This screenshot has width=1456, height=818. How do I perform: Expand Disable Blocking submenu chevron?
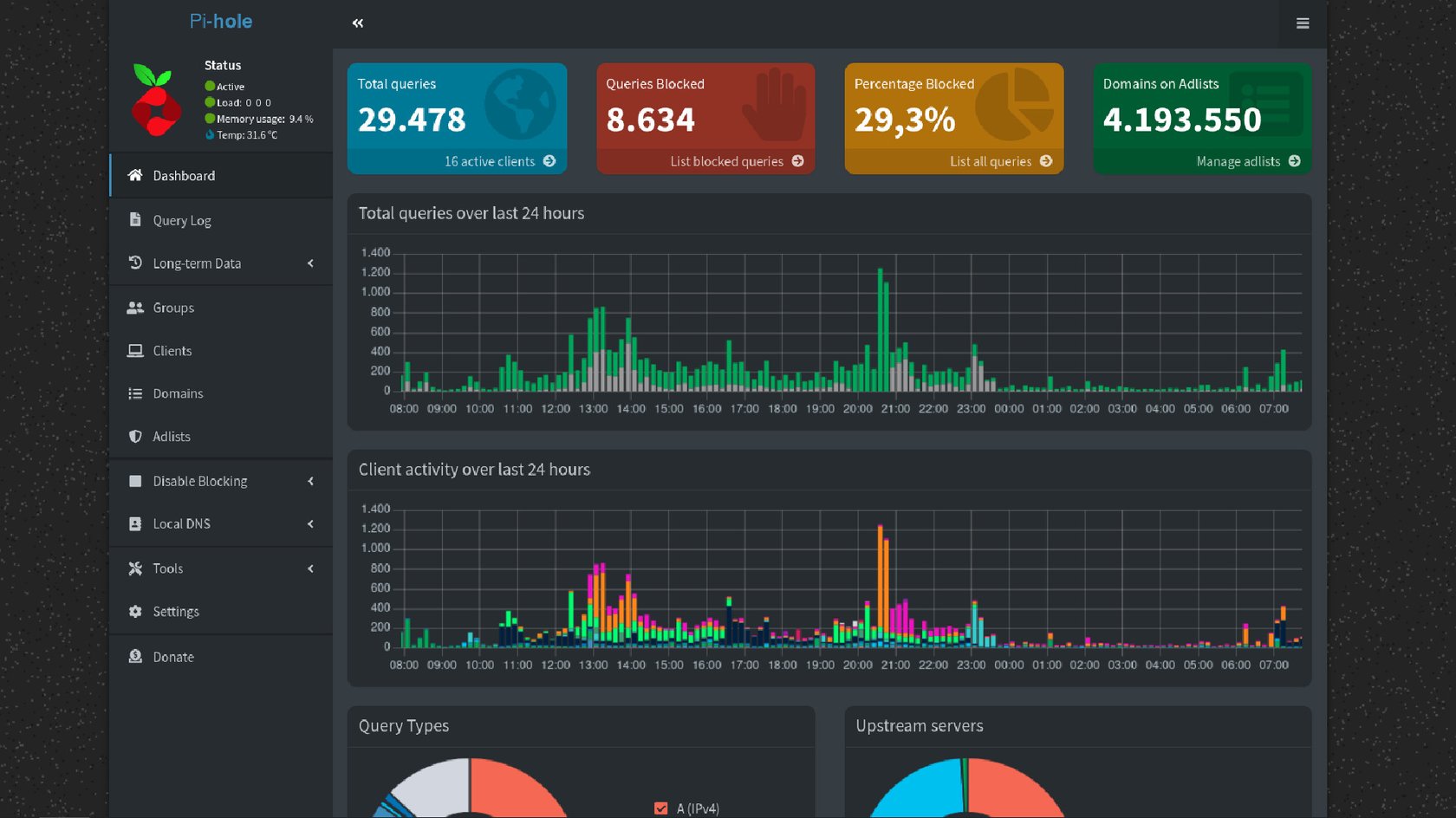pyautogui.click(x=310, y=481)
